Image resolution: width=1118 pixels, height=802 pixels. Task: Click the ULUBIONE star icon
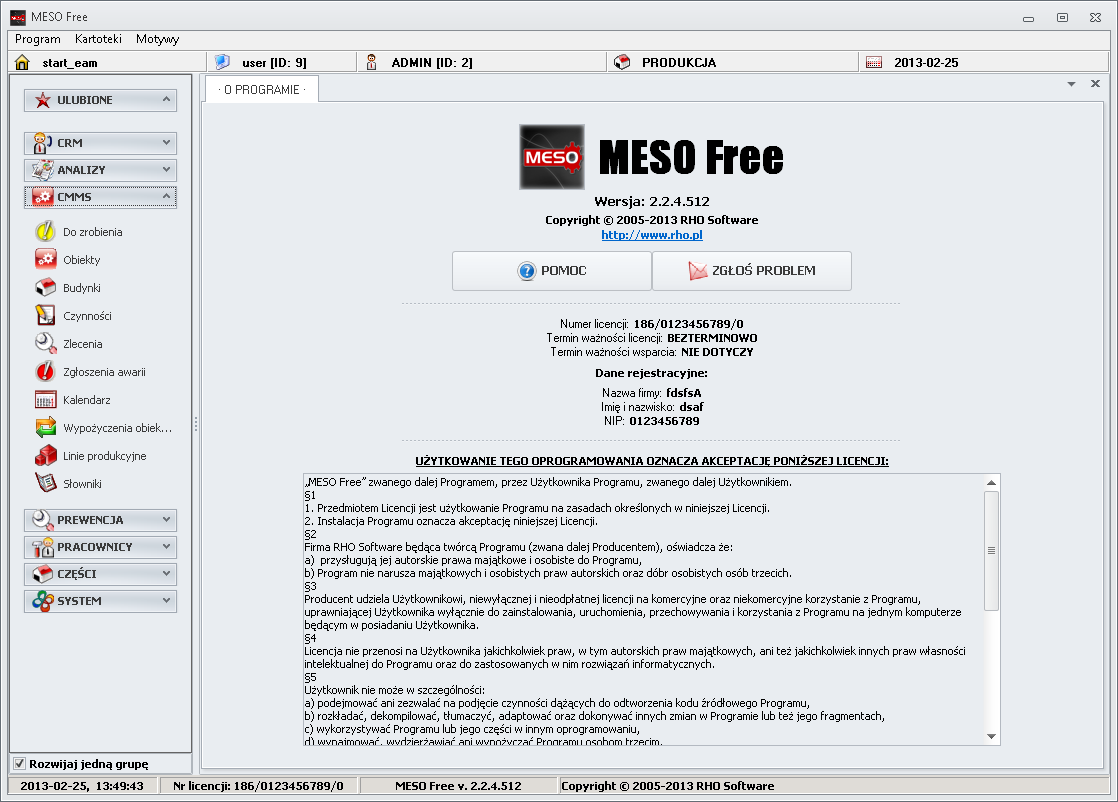click(x=43, y=101)
